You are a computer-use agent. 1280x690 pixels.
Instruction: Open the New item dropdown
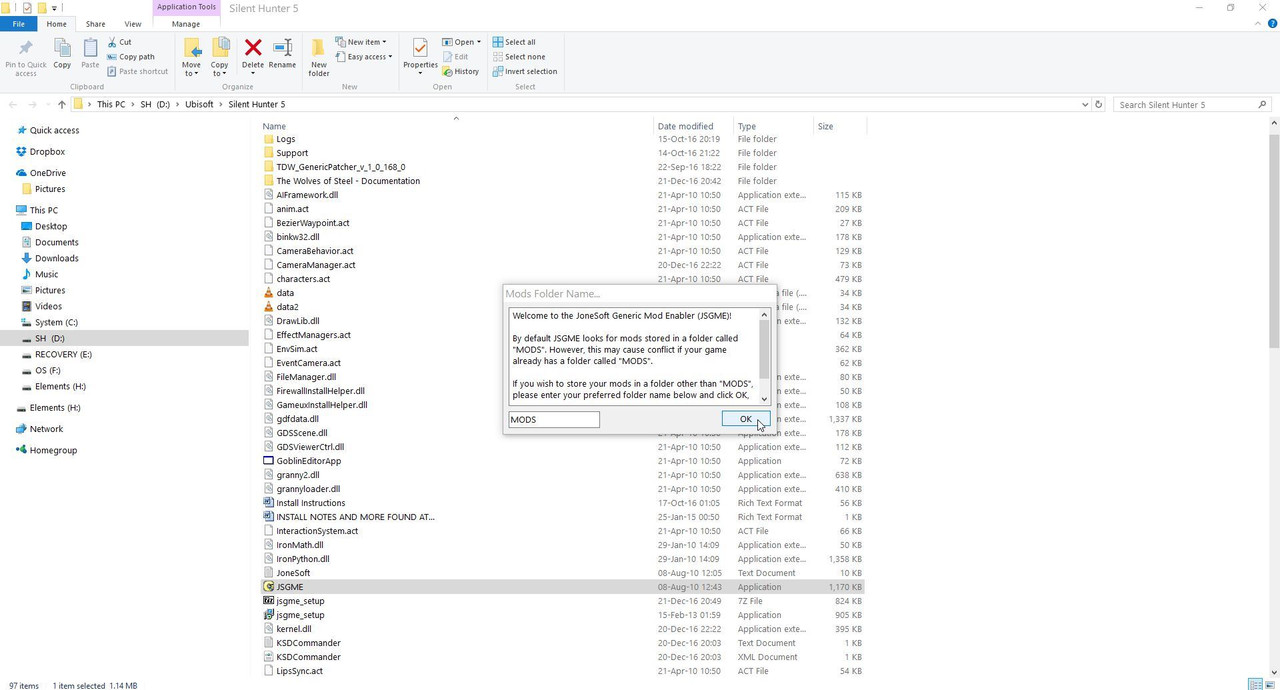[360, 42]
